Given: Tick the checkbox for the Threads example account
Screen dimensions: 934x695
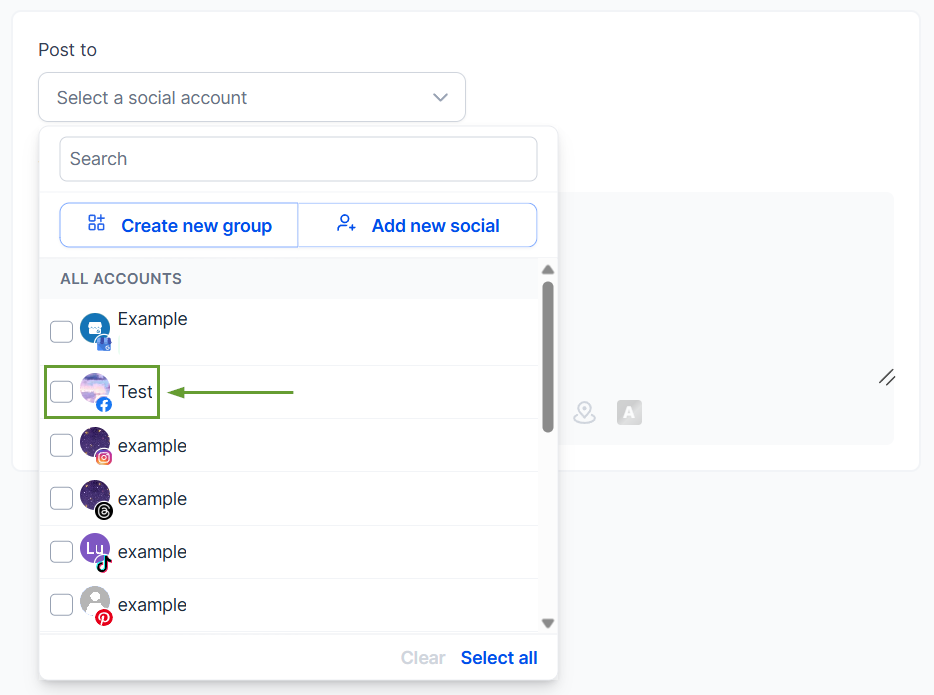Looking at the screenshot, I should pyautogui.click(x=61, y=498).
